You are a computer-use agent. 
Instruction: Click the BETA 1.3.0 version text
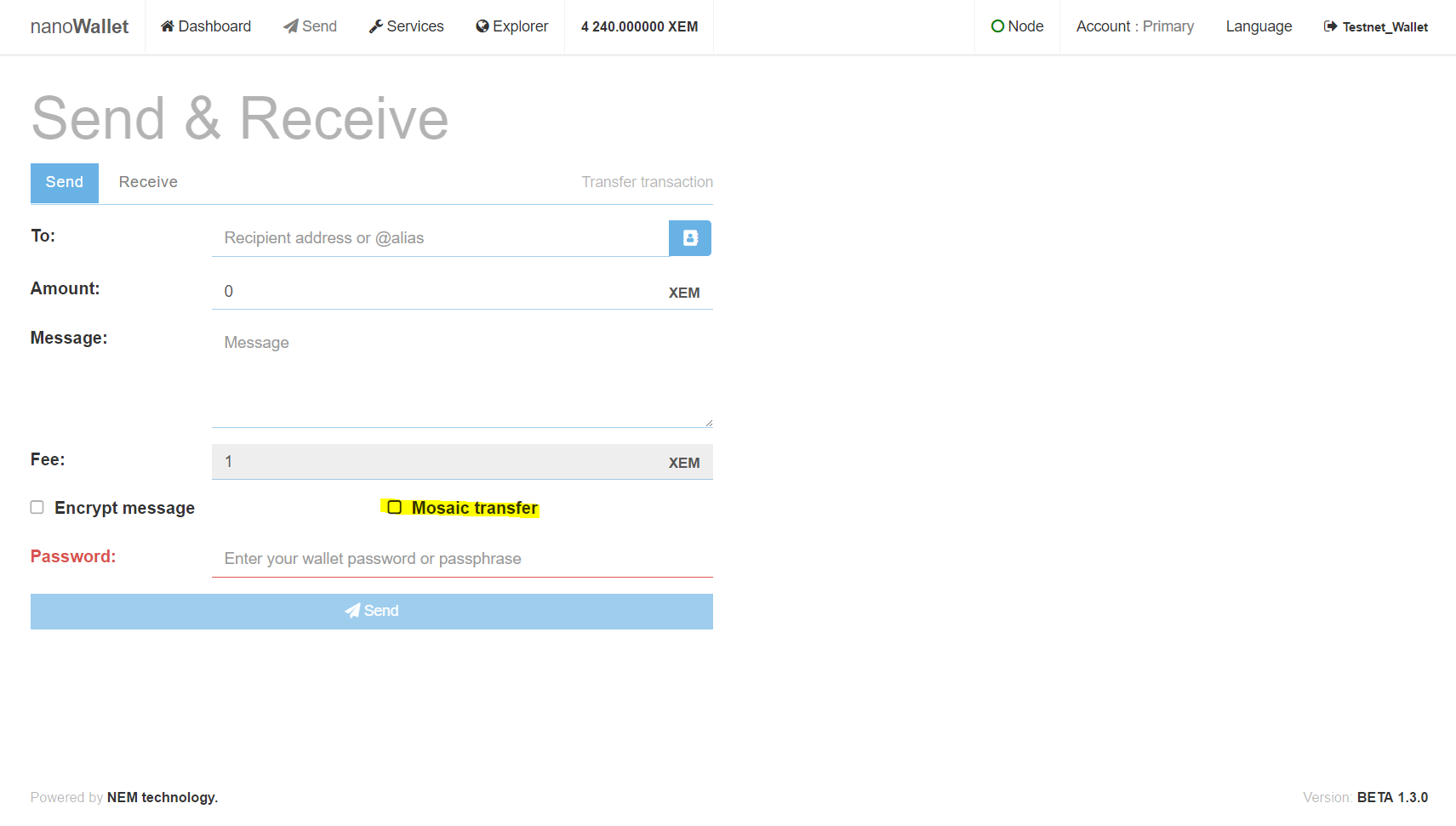point(1392,797)
